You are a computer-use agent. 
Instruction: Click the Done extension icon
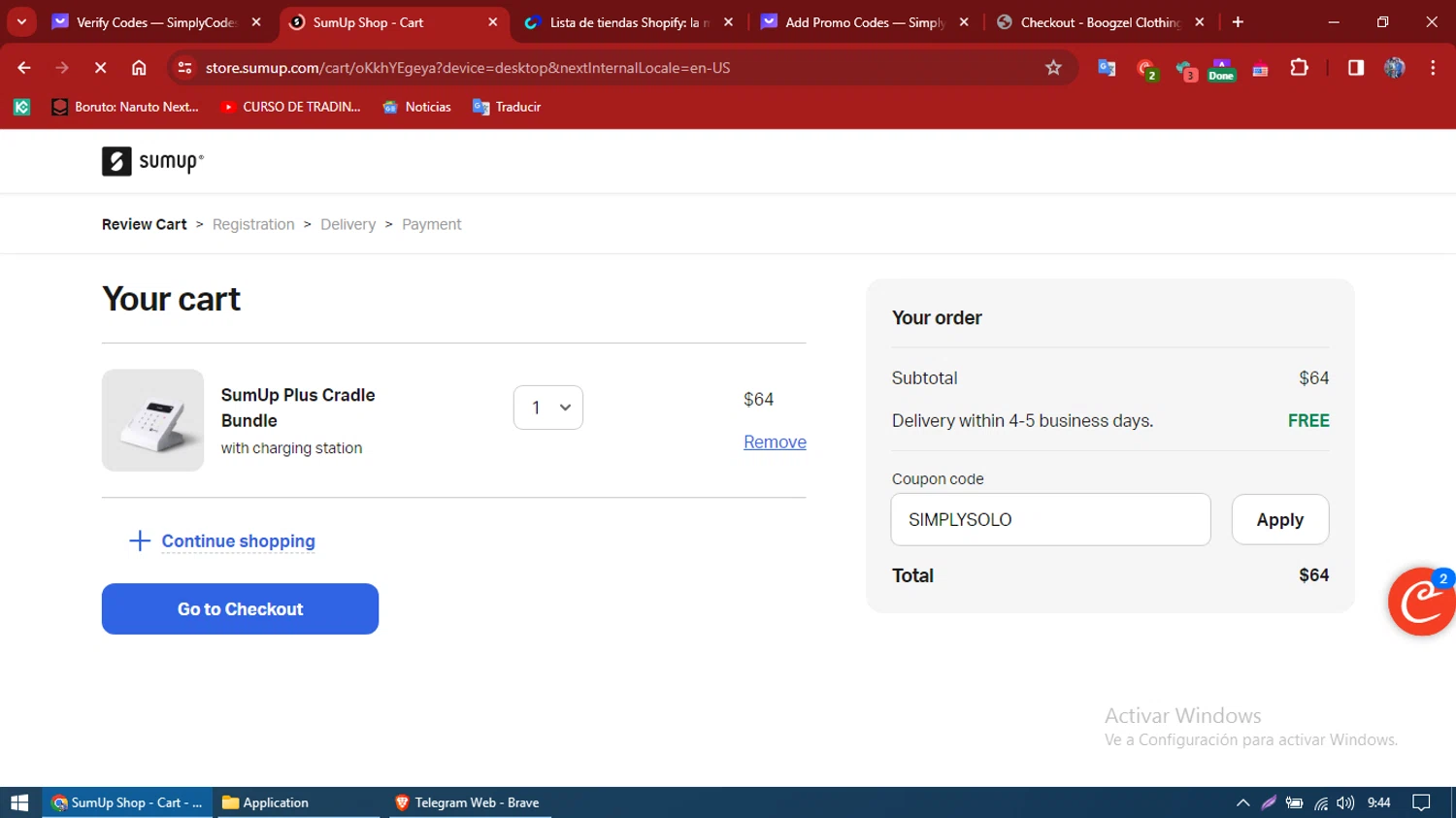click(x=1221, y=69)
